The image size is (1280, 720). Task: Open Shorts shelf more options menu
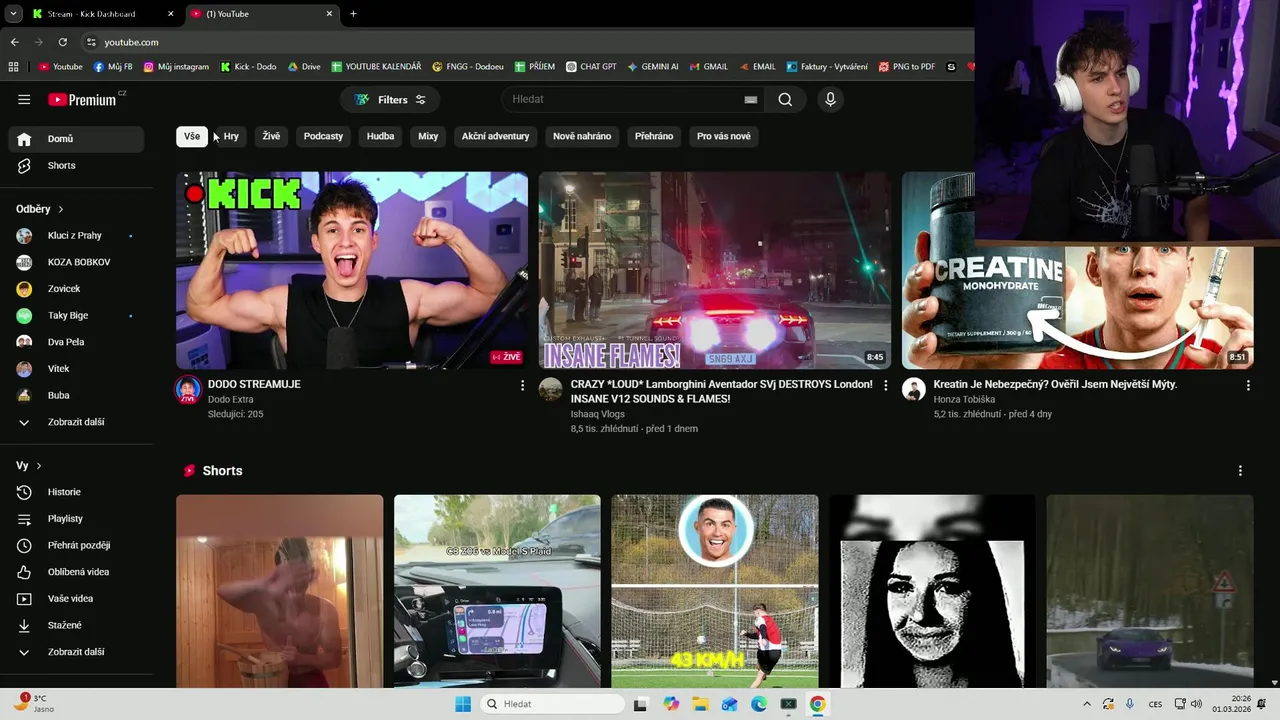point(1240,471)
